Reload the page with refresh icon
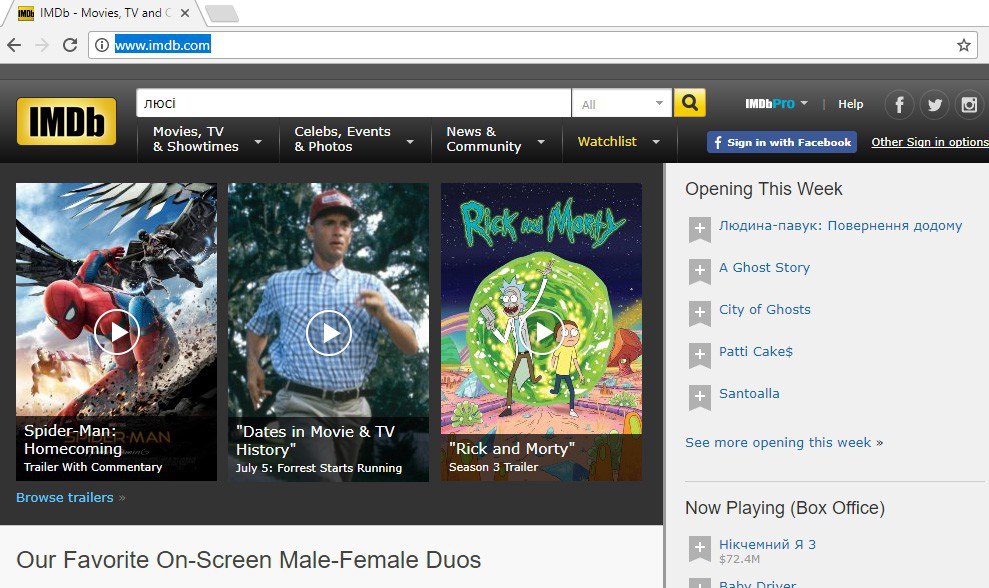 coord(69,45)
